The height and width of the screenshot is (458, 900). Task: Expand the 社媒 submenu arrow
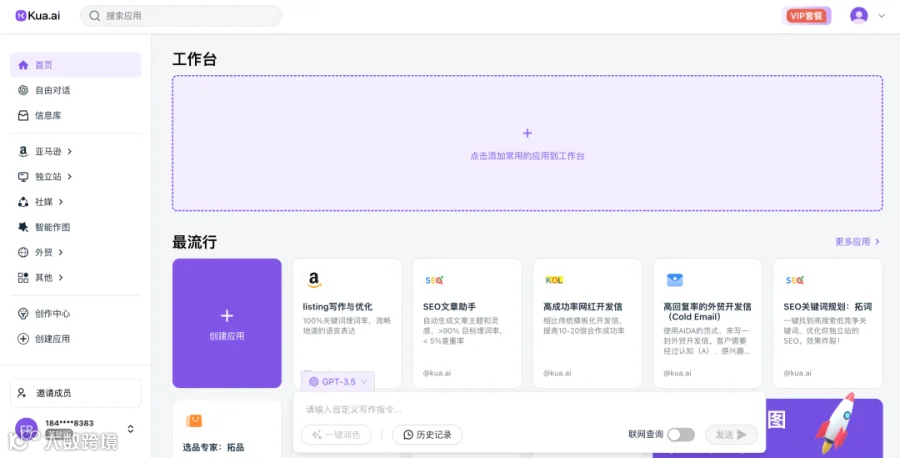tap(61, 202)
